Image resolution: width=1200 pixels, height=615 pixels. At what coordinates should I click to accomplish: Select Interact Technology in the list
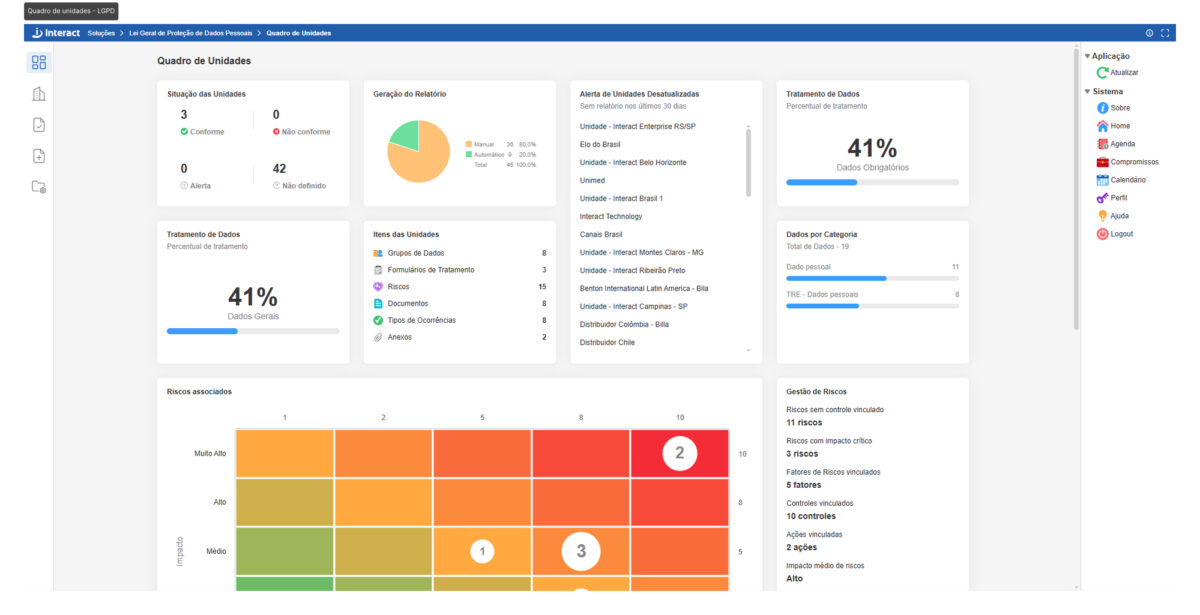(611, 216)
